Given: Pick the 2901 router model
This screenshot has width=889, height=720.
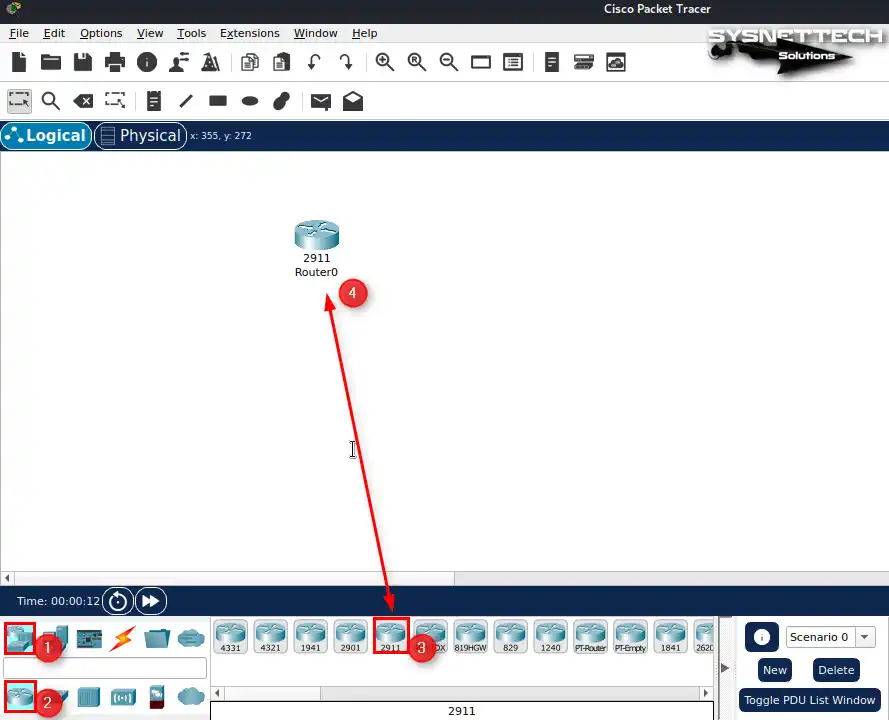Looking at the screenshot, I should click(350, 636).
